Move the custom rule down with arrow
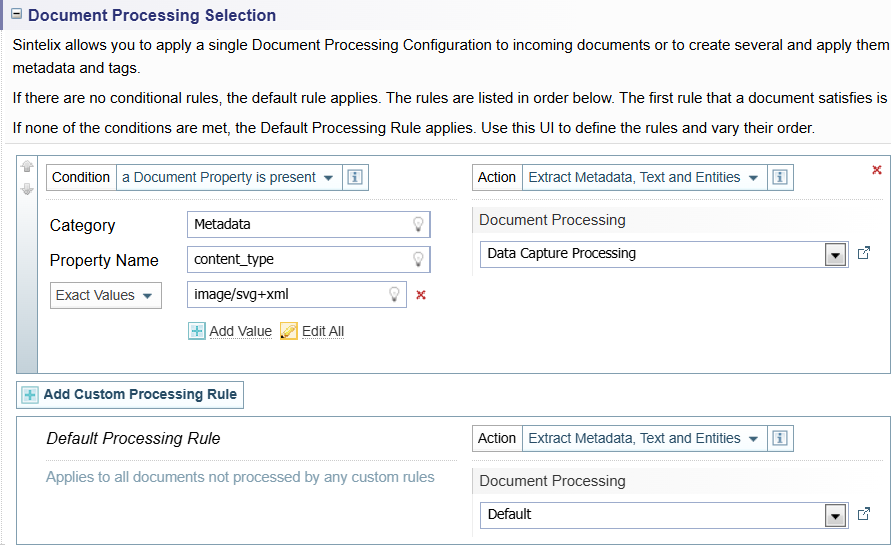Screen dimensions: 891x546 (x=27, y=189)
